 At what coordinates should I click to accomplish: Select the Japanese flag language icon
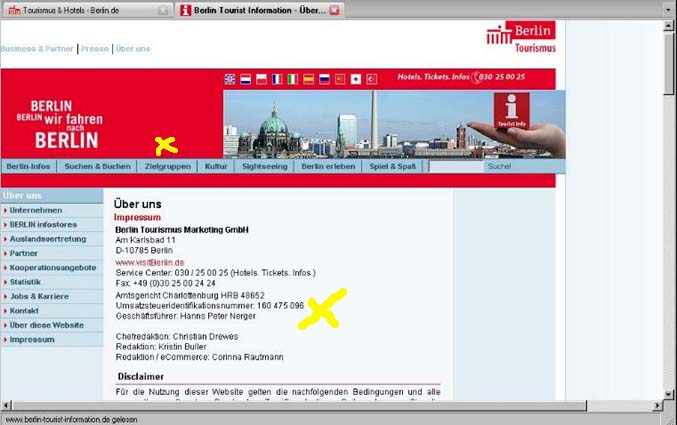355,78
